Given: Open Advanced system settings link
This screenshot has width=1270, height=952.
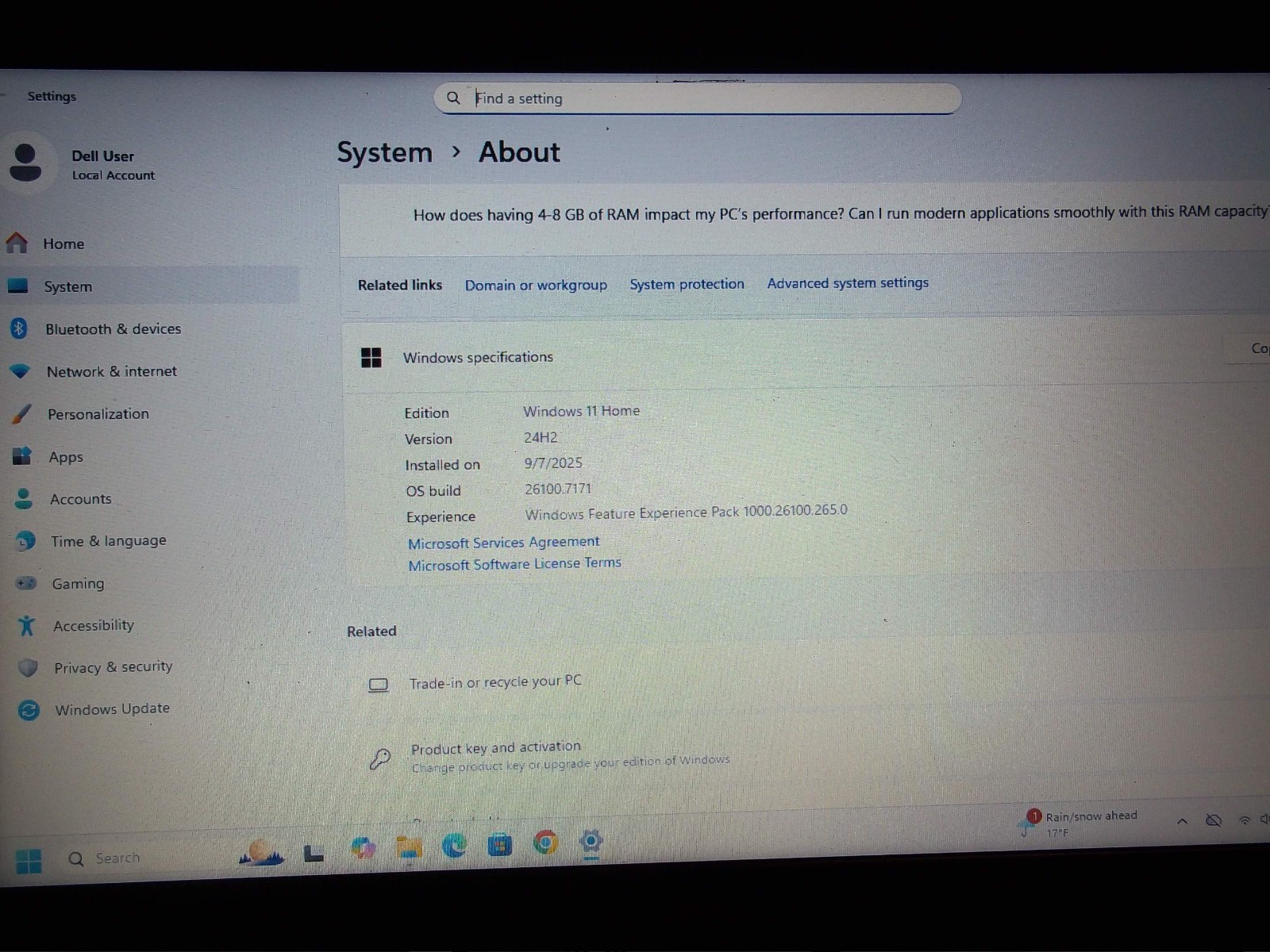Looking at the screenshot, I should pos(848,282).
